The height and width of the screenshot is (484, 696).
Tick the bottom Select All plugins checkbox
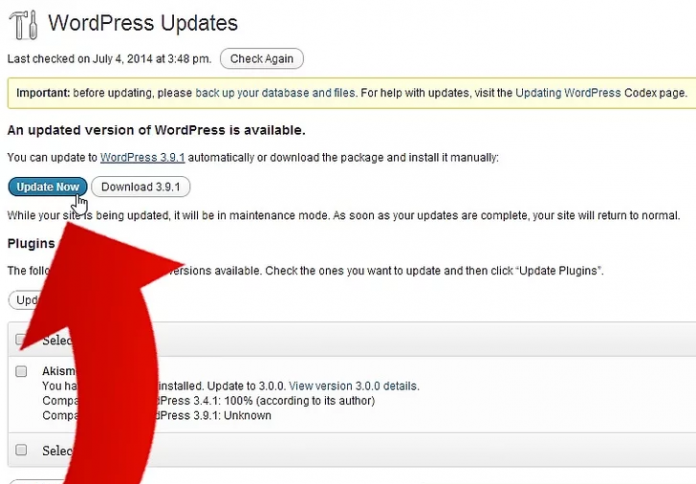pos(21,450)
